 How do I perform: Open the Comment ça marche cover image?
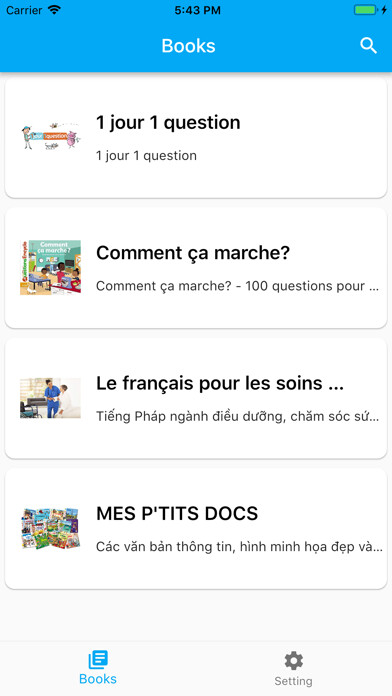coord(51,267)
